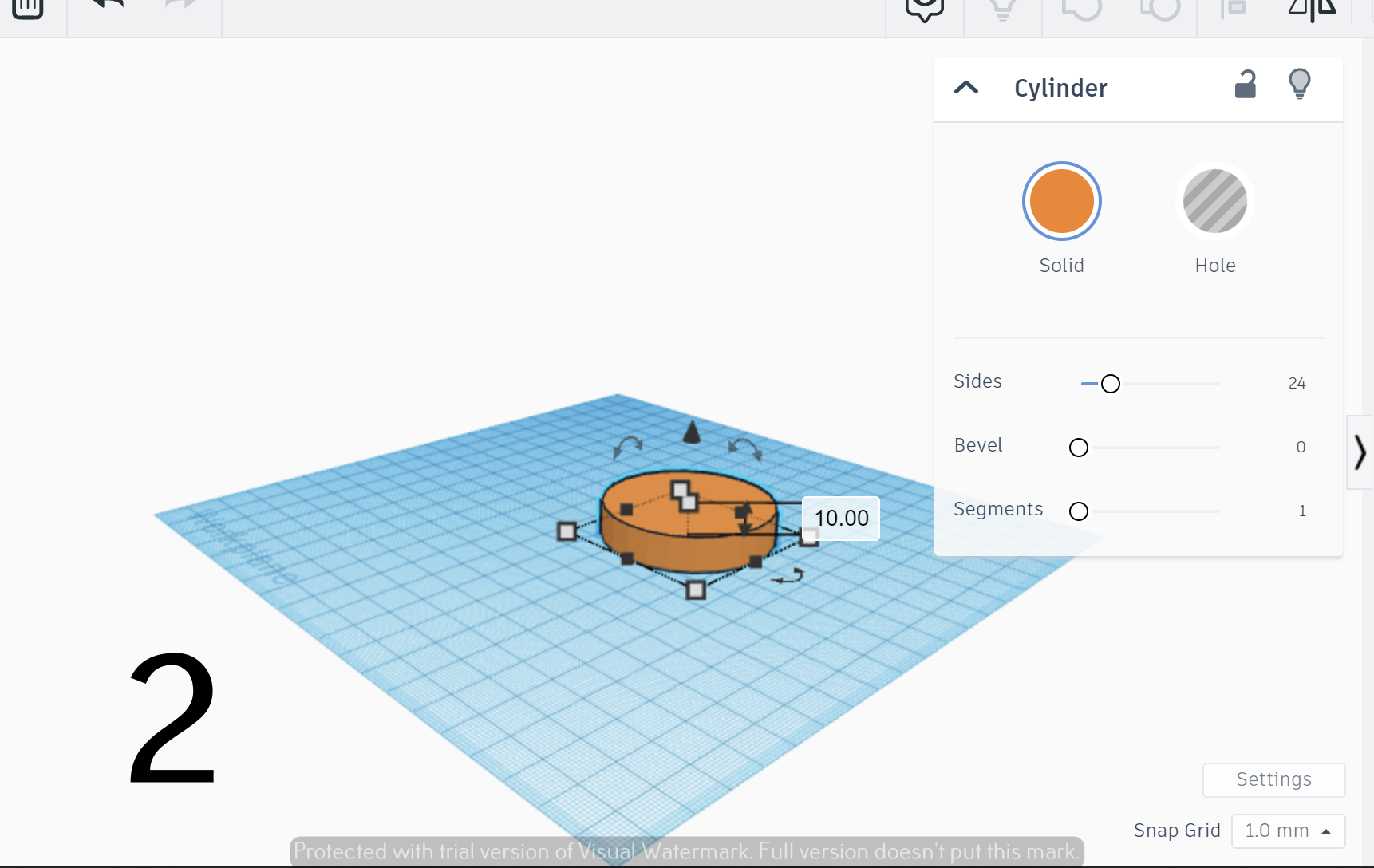Click the Sides slider handle
Image resolution: width=1374 pixels, height=868 pixels.
pos(1111,384)
